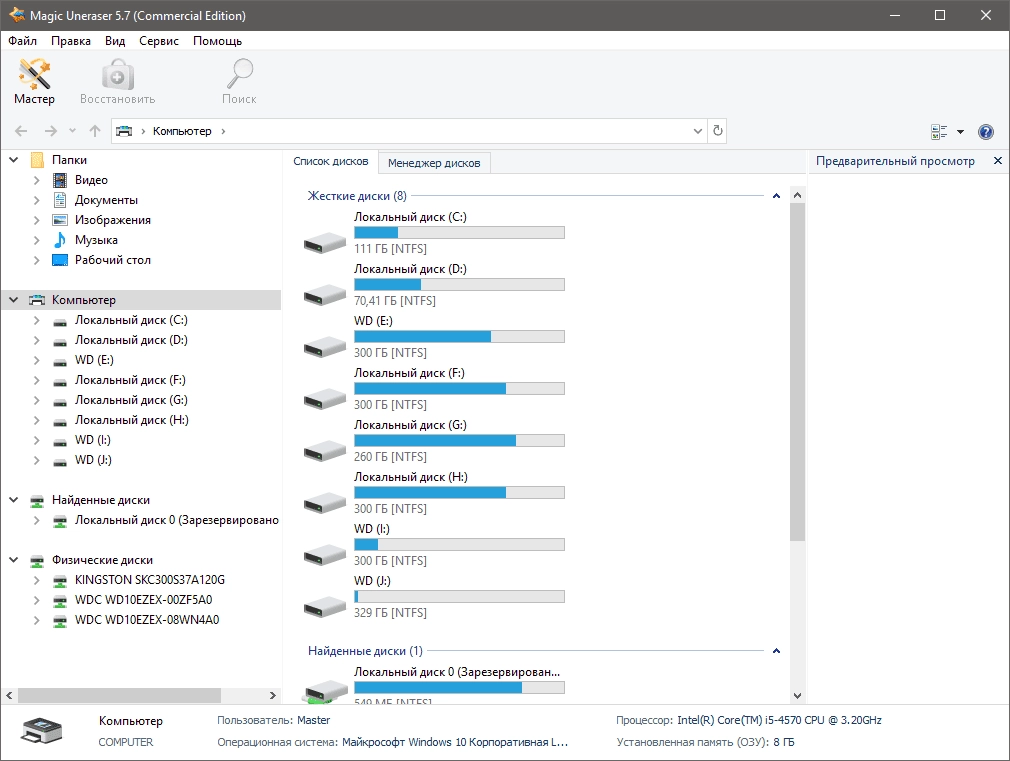Viewport: 1010px width, 761px height.
Task: Open the Файл menu
Action: 23,41
